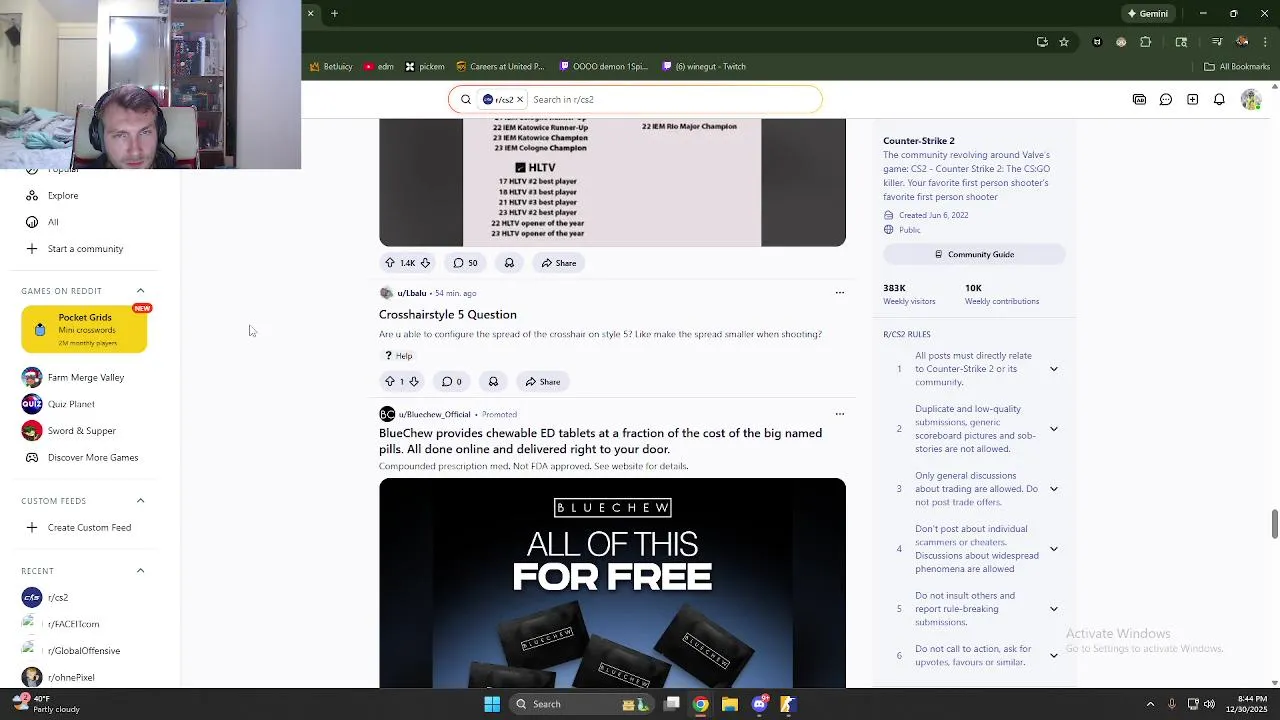This screenshot has width=1280, height=720.
Task: Open Windows Start menu
Action: (492, 704)
